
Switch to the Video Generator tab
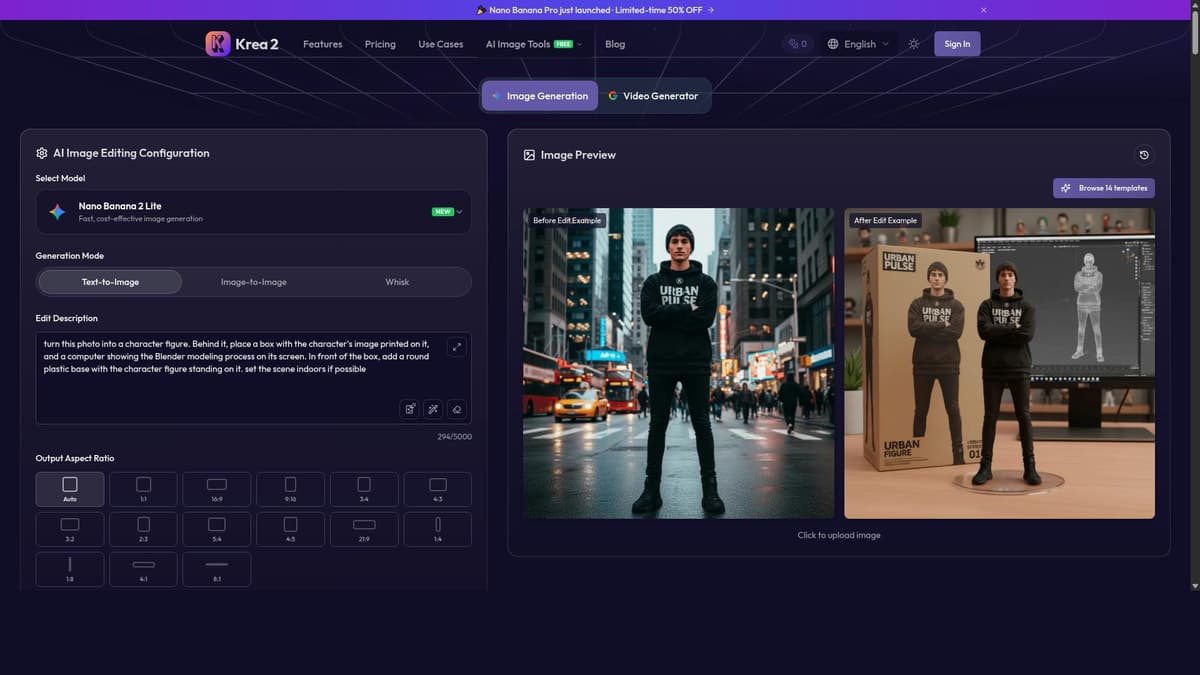coord(654,96)
